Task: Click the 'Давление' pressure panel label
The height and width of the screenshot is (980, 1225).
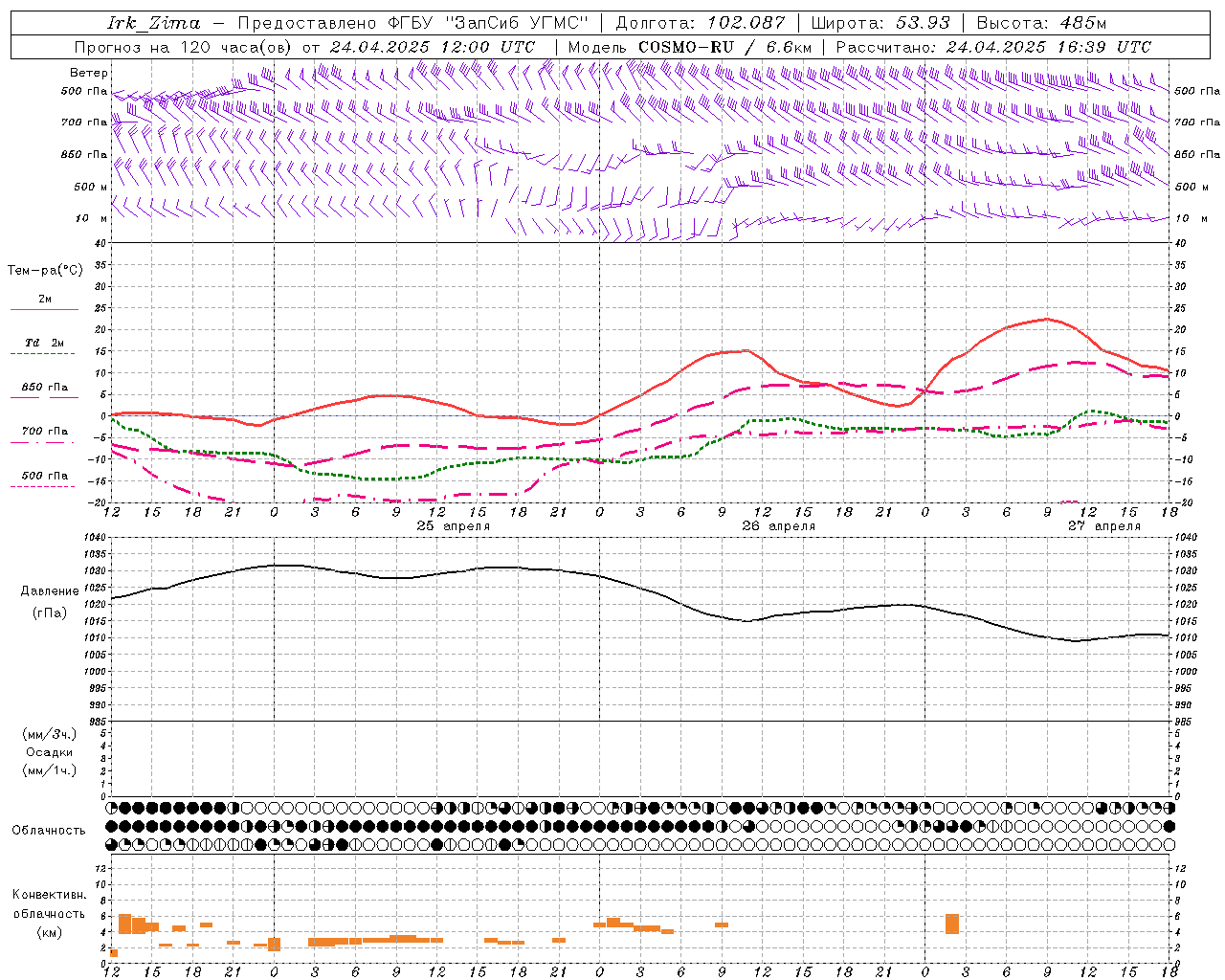Action: point(50,591)
